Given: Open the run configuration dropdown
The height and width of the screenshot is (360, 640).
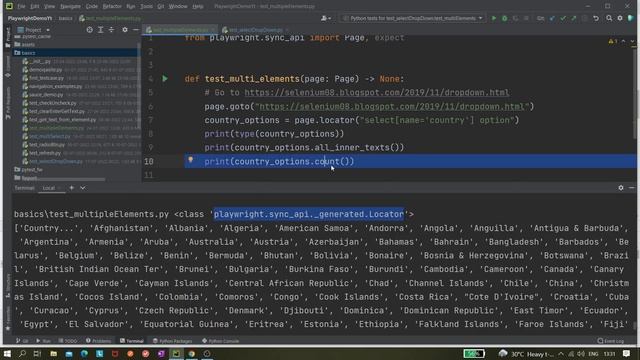Looking at the screenshot, I should coord(412,18).
